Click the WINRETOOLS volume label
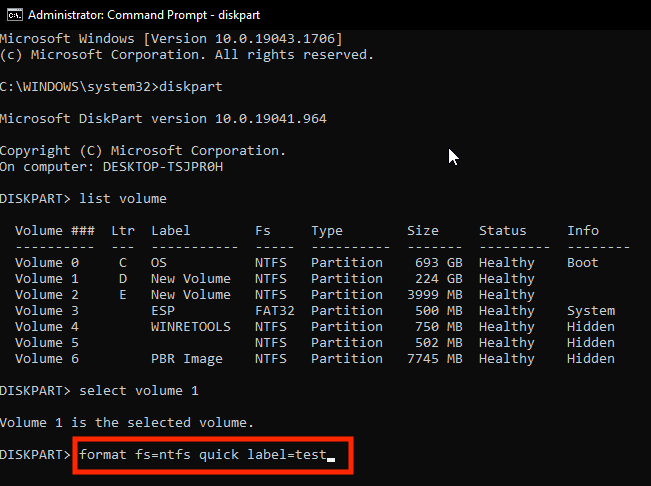651x486 pixels. (x=191, y=327)
